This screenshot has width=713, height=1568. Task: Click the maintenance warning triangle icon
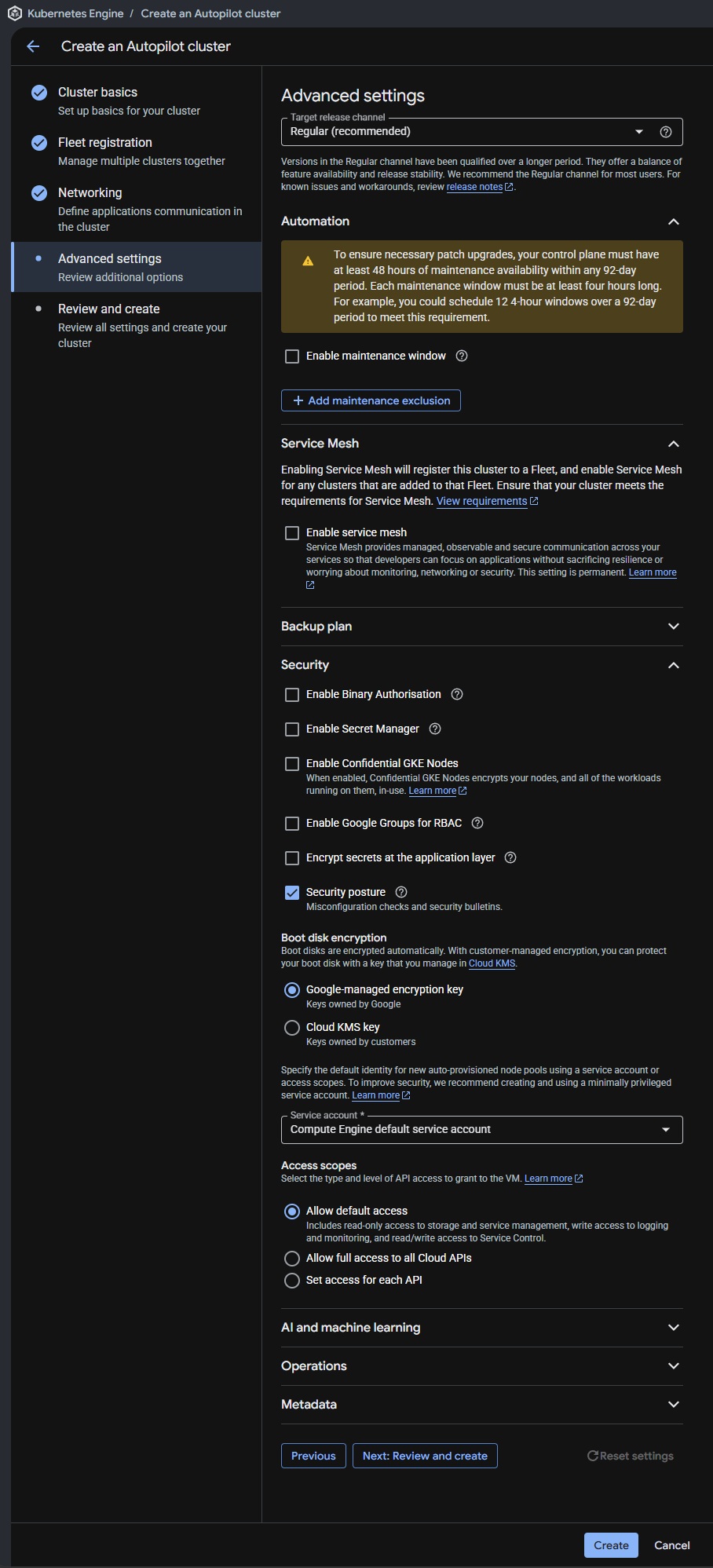tap(308, 261)
